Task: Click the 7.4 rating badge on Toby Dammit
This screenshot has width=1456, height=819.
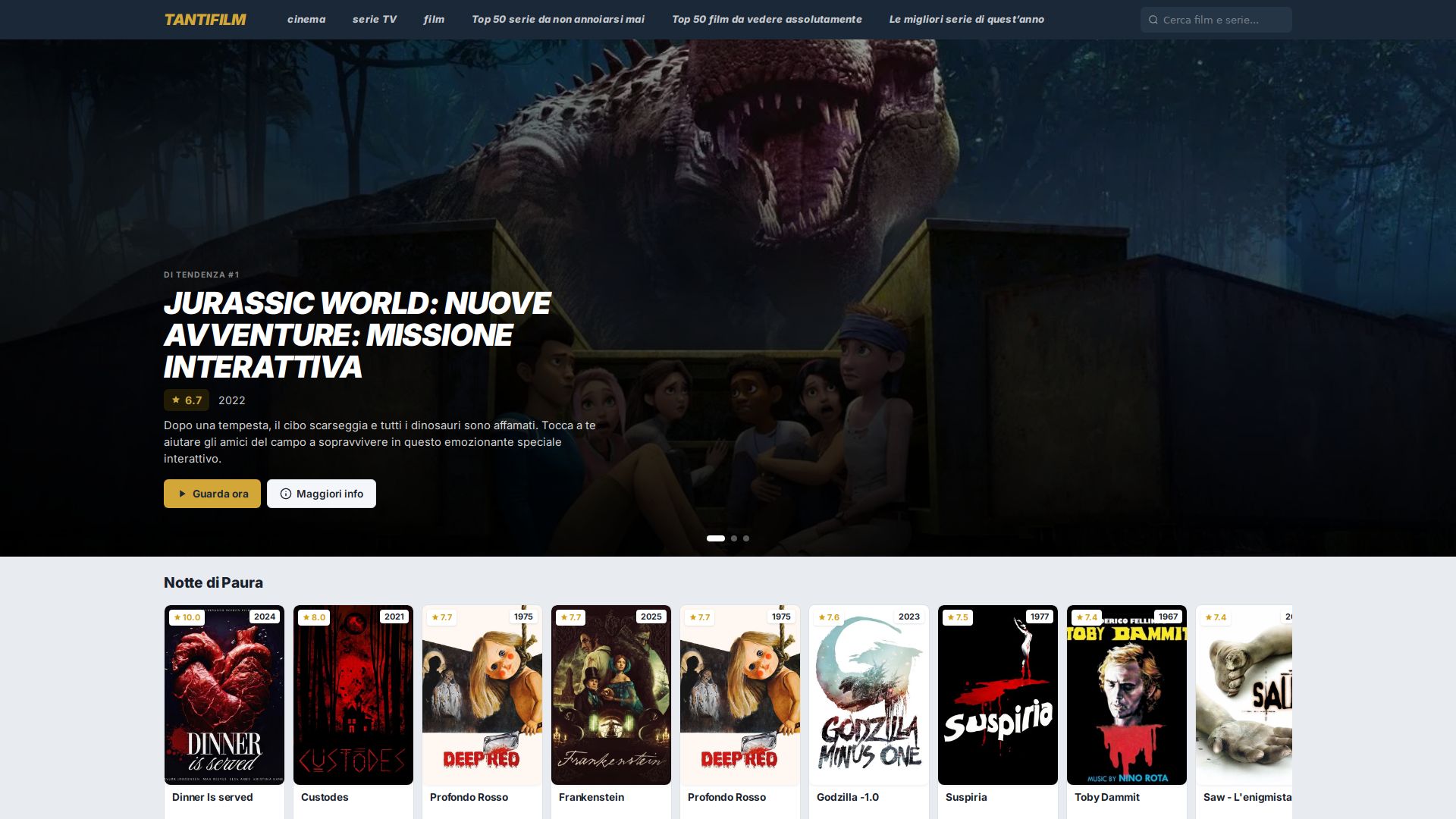Action: tap(1087, 617)
